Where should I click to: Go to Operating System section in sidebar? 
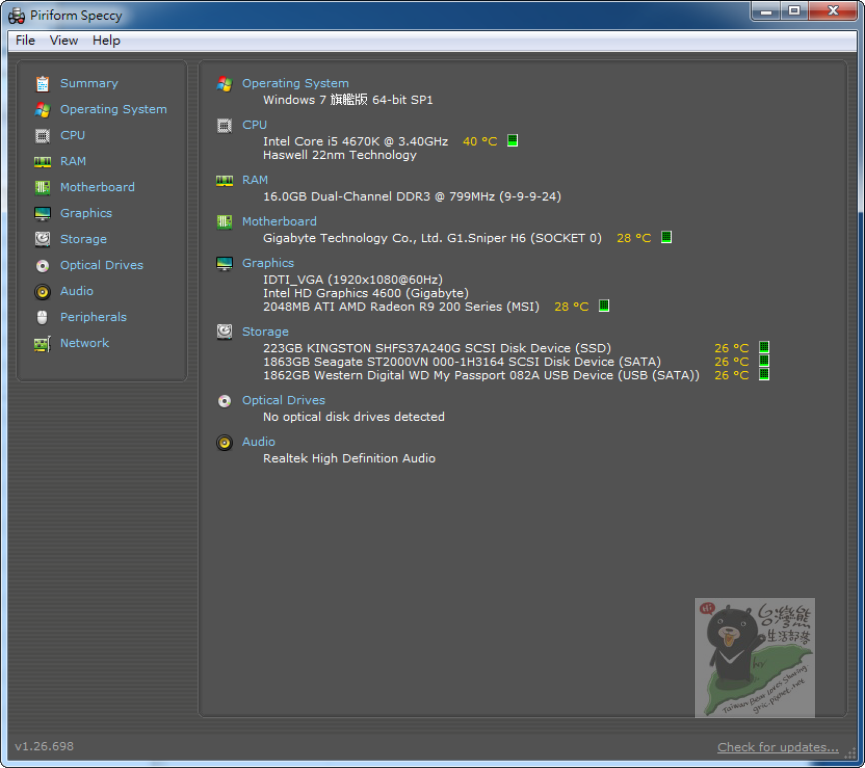(x=113, y=109)
